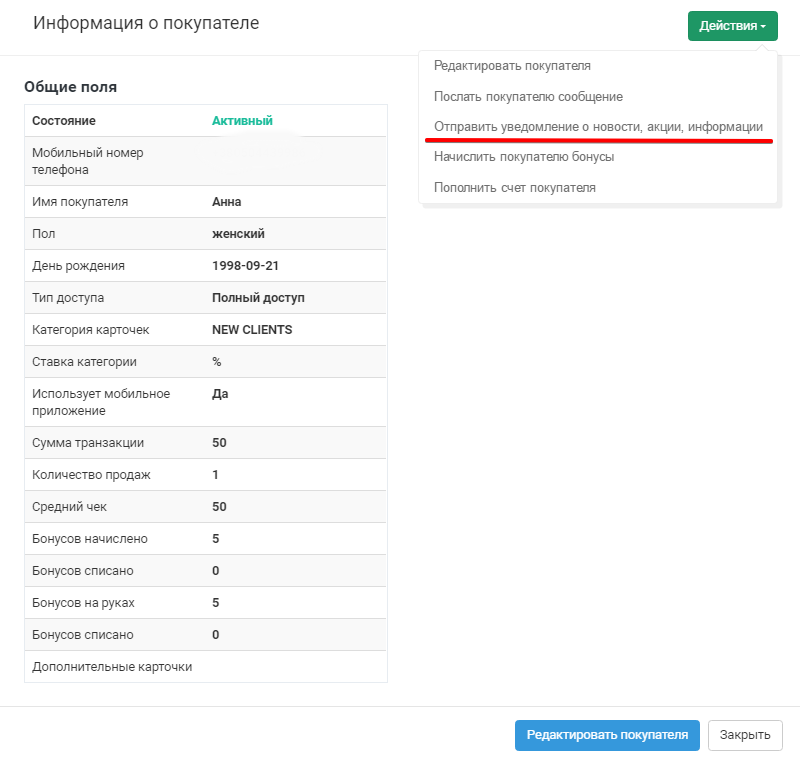Click the Сумма транзакции row label
The width and height of the screenshot is (800, 761).
[88, 443]
